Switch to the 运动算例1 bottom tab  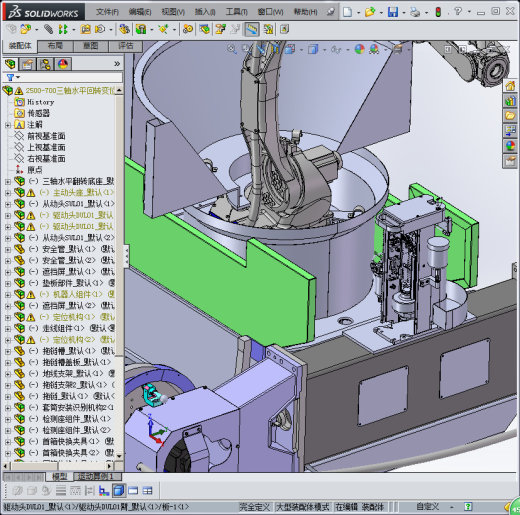pos(96,476)
